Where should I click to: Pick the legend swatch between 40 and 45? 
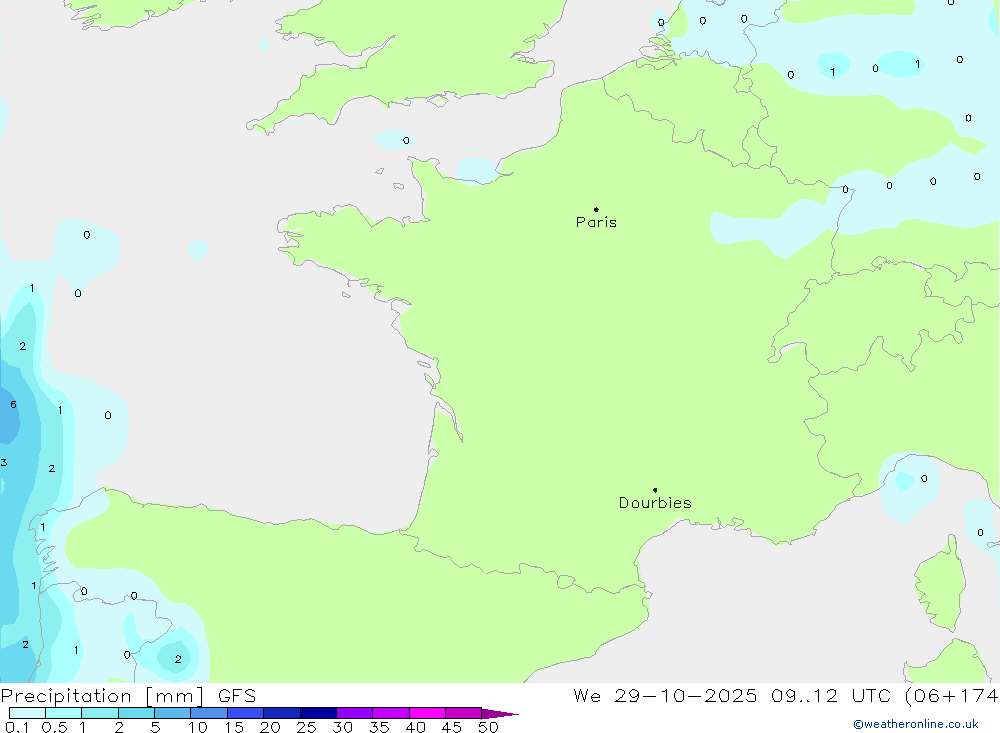[x=427, y=713]
